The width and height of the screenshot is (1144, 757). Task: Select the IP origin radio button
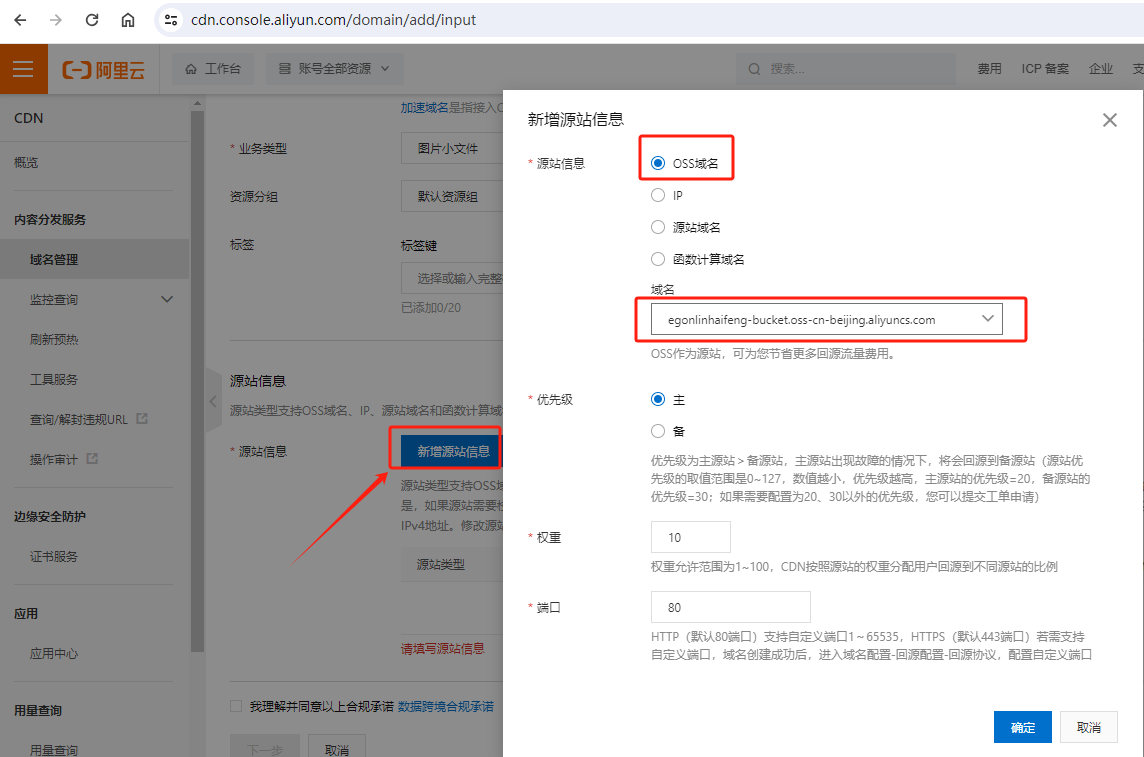[657, 196]
